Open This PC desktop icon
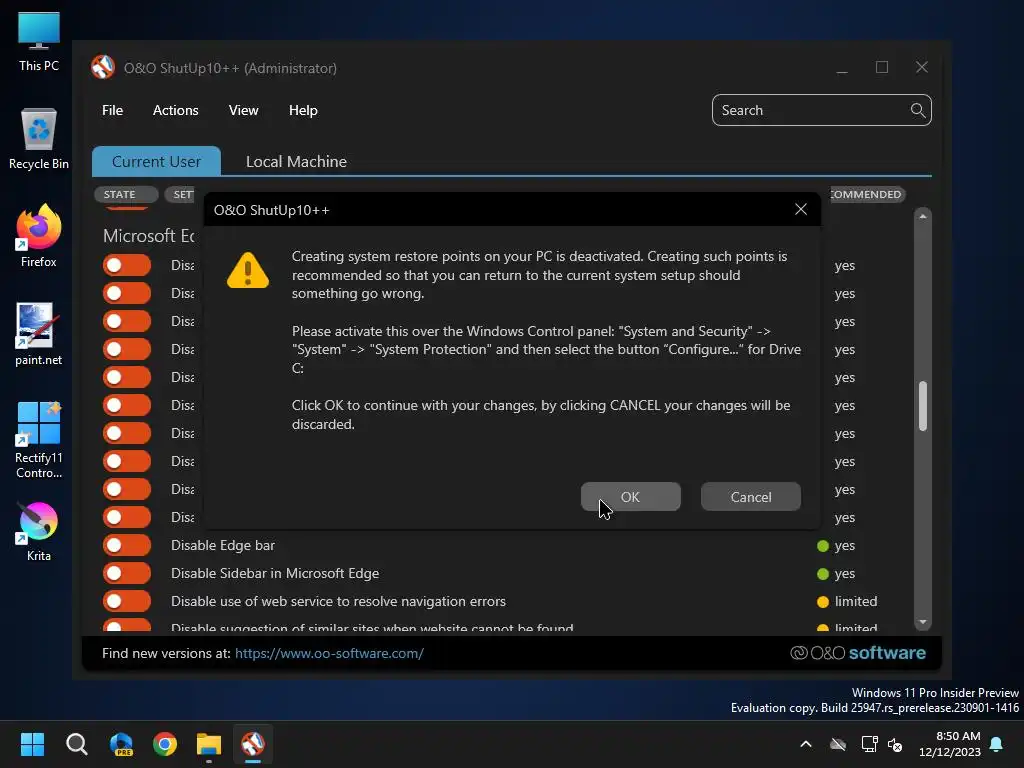1024x768 pixels. (x=39, y=41)
